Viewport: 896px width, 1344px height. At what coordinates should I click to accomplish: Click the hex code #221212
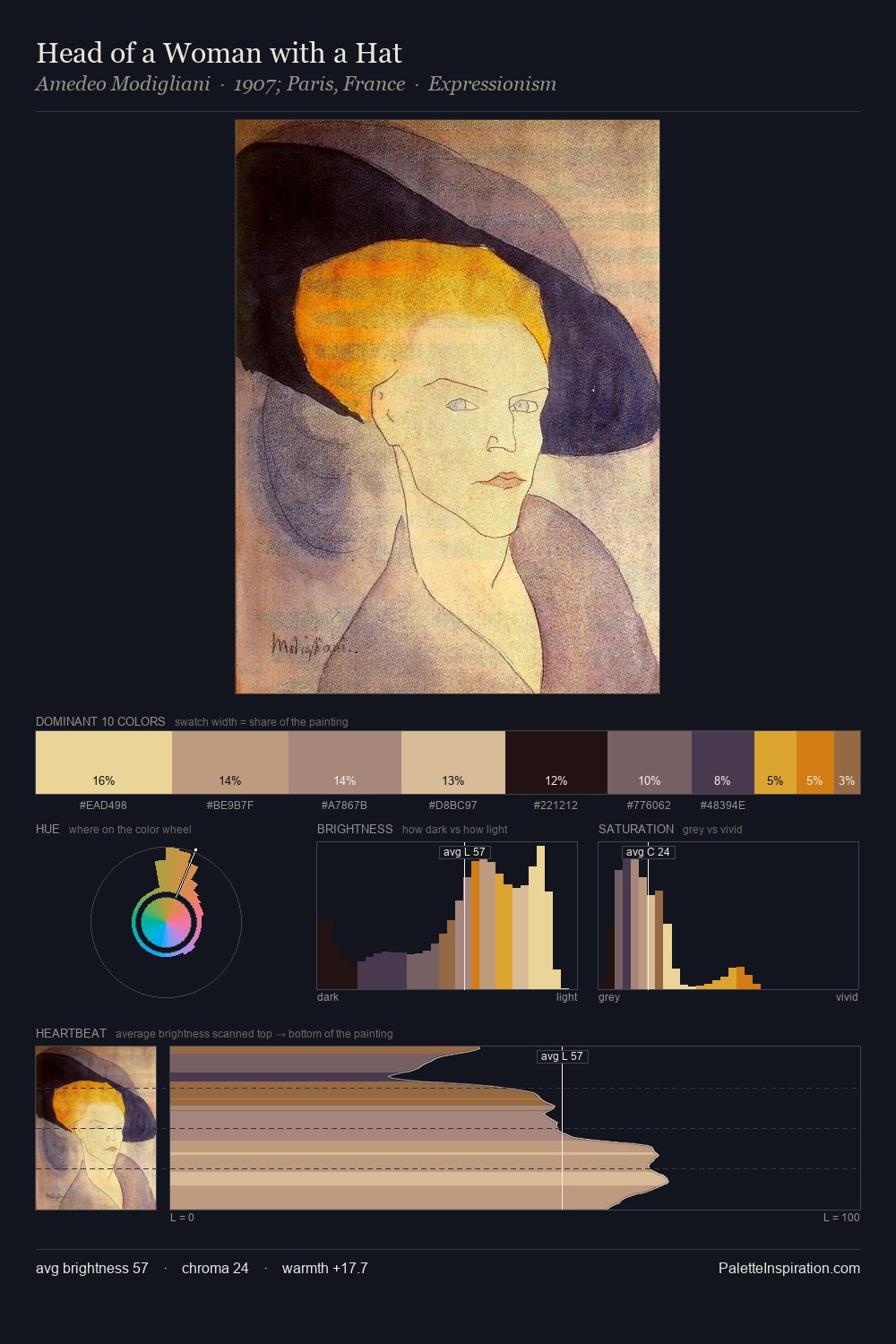pyautogui.click(x=556, y=806)
